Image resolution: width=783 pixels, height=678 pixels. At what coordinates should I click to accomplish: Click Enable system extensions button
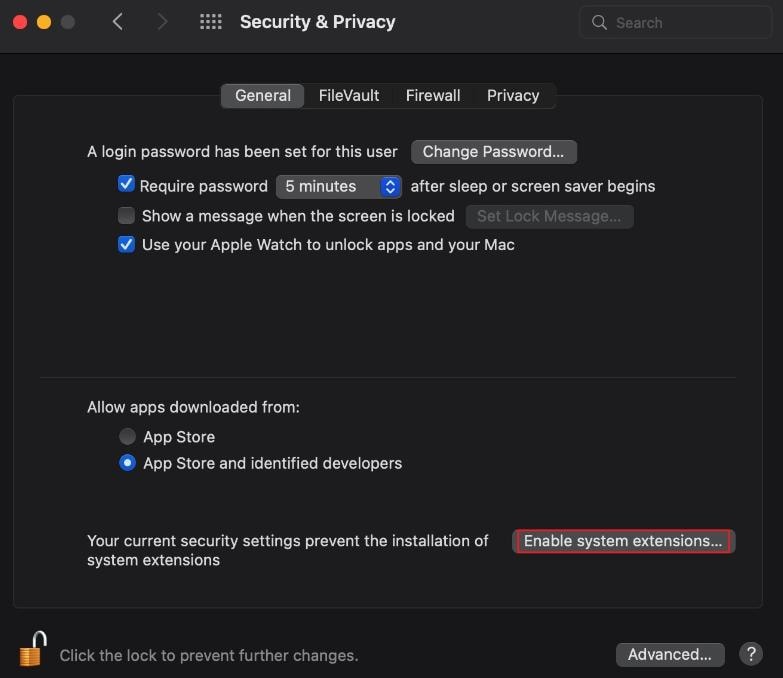[623, 541]
